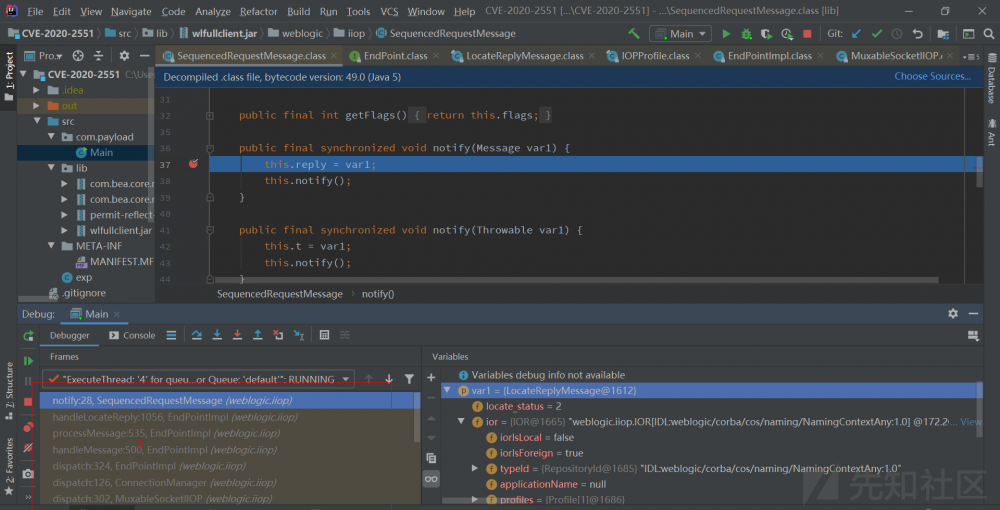Toggle the glasses watches view icon
This screenshot has width=1000, height=510.
click(x=431, y=479)
